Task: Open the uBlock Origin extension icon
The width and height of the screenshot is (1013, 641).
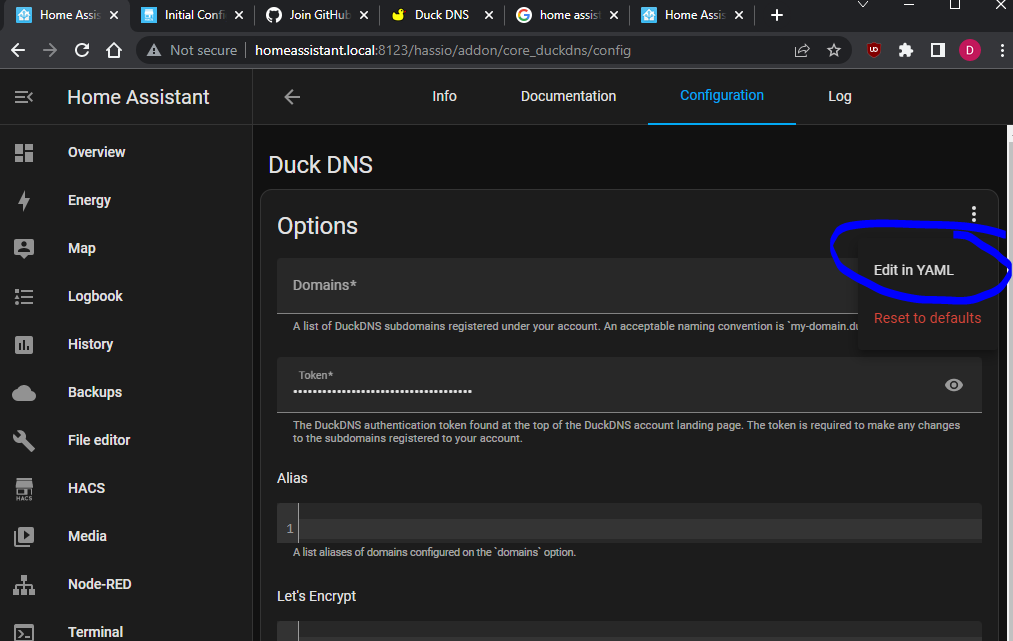Action: tap(873, 50)
